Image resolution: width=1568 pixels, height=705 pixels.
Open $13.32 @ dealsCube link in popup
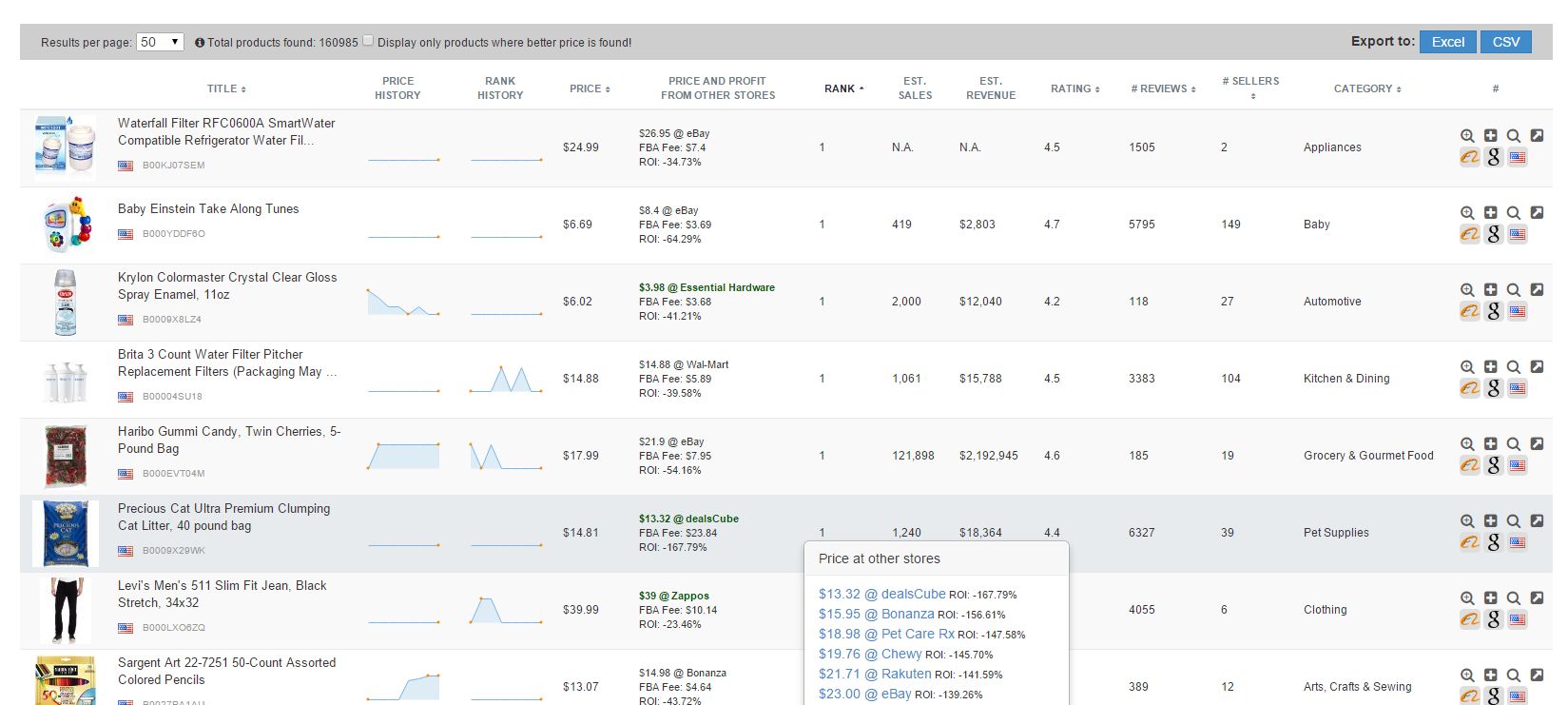881,594
